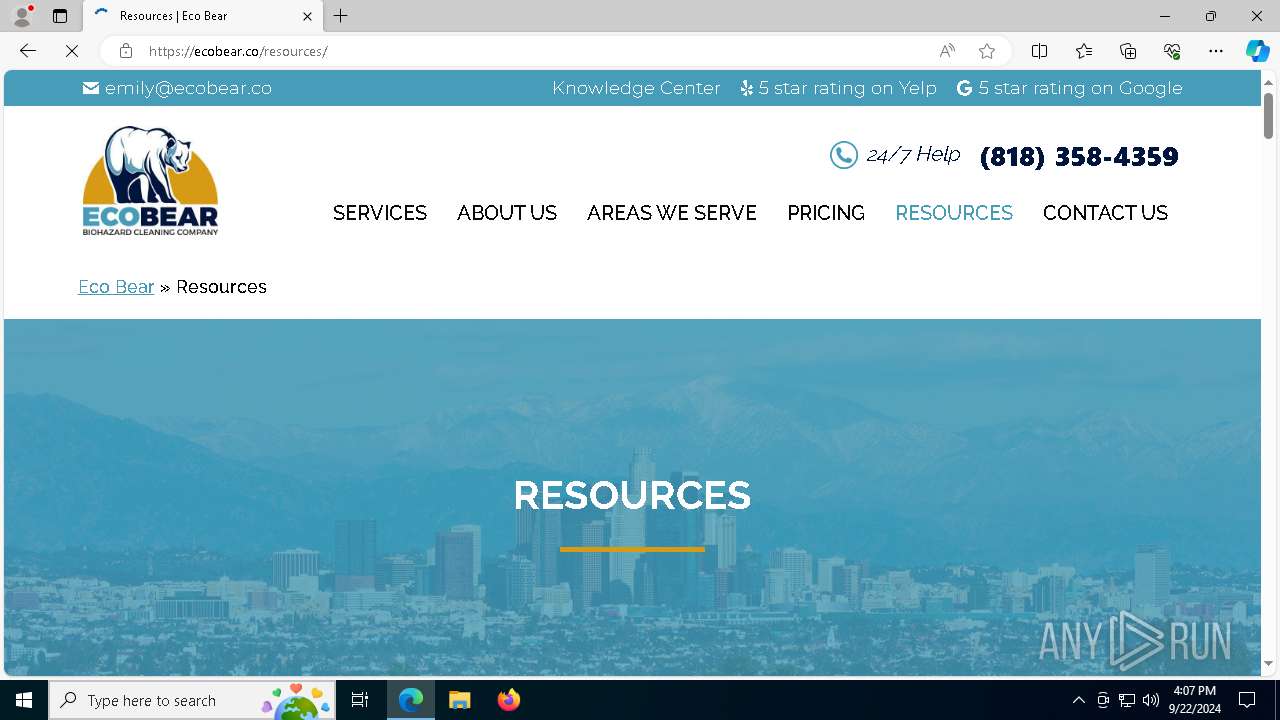1280x720 pixels.
Task: Open Collections icon
Action: coord(1128,51)
